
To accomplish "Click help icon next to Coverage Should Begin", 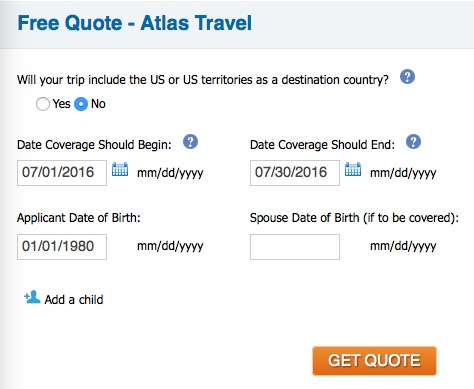I will tap(190, 142).
